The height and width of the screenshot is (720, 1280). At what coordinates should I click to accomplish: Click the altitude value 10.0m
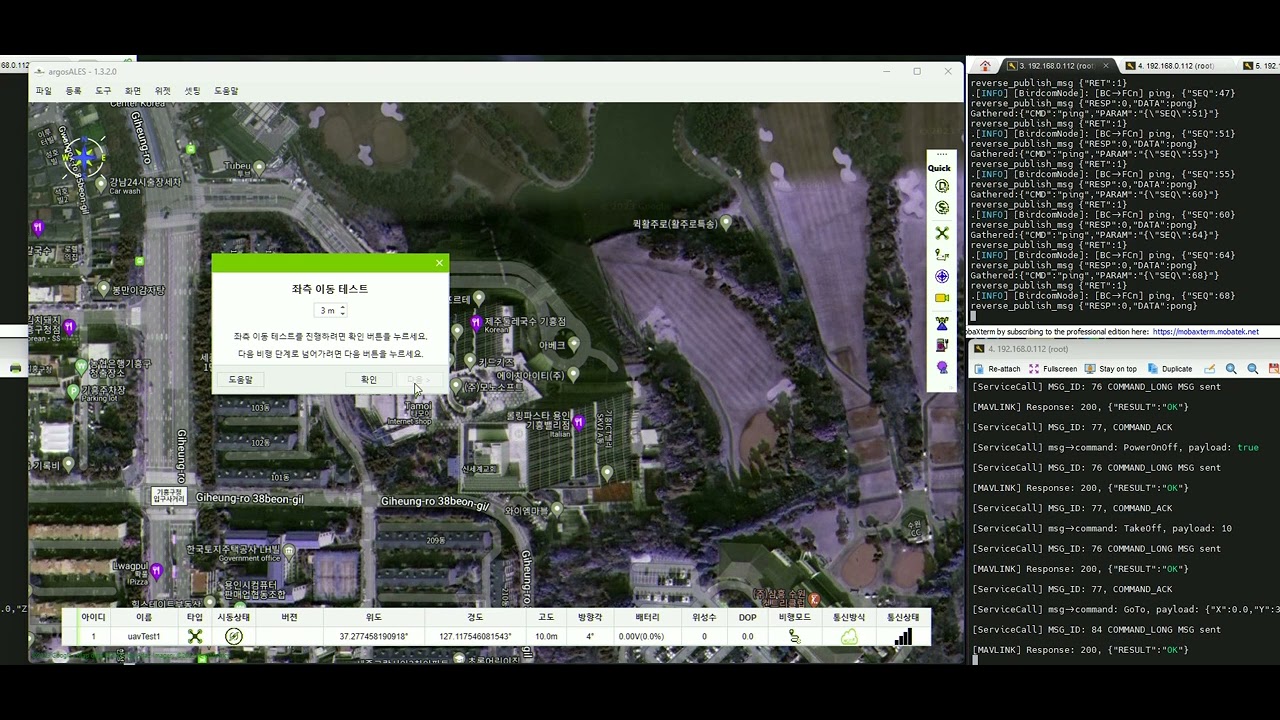(x=546, y=637)
